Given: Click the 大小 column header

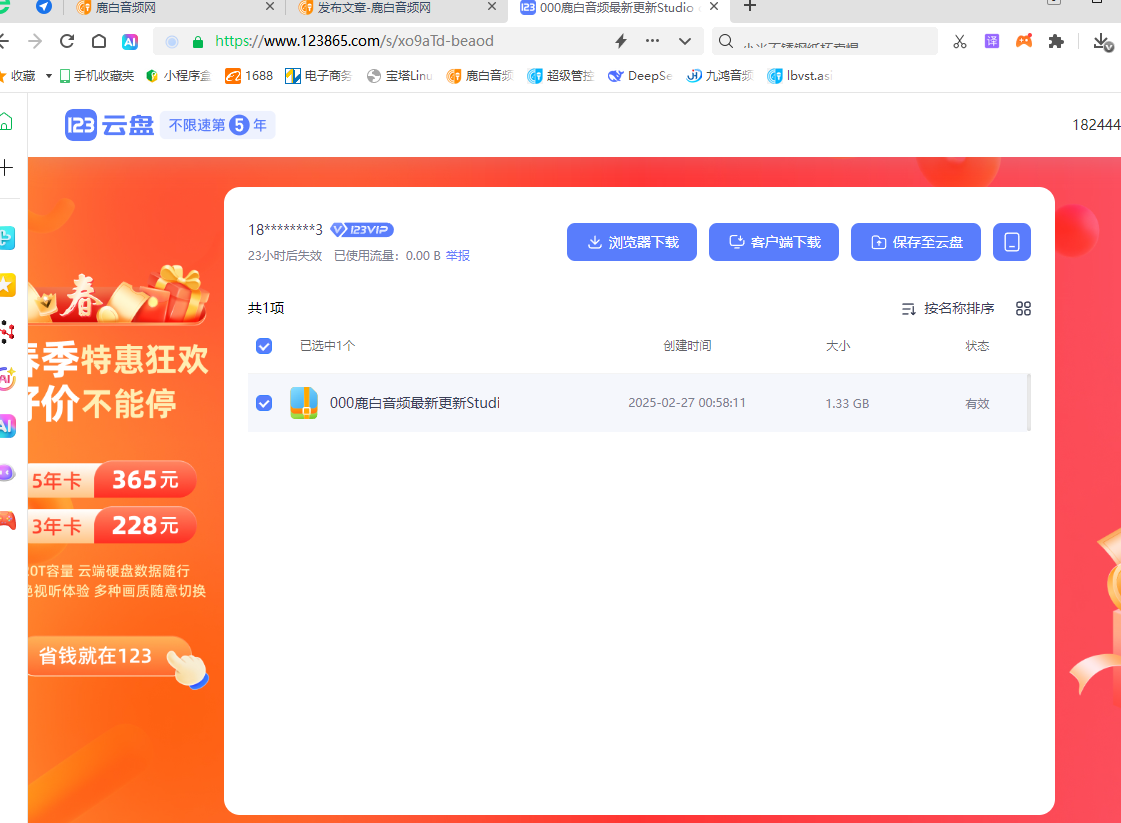Looking at the screenshot, I should coord(838,346).
